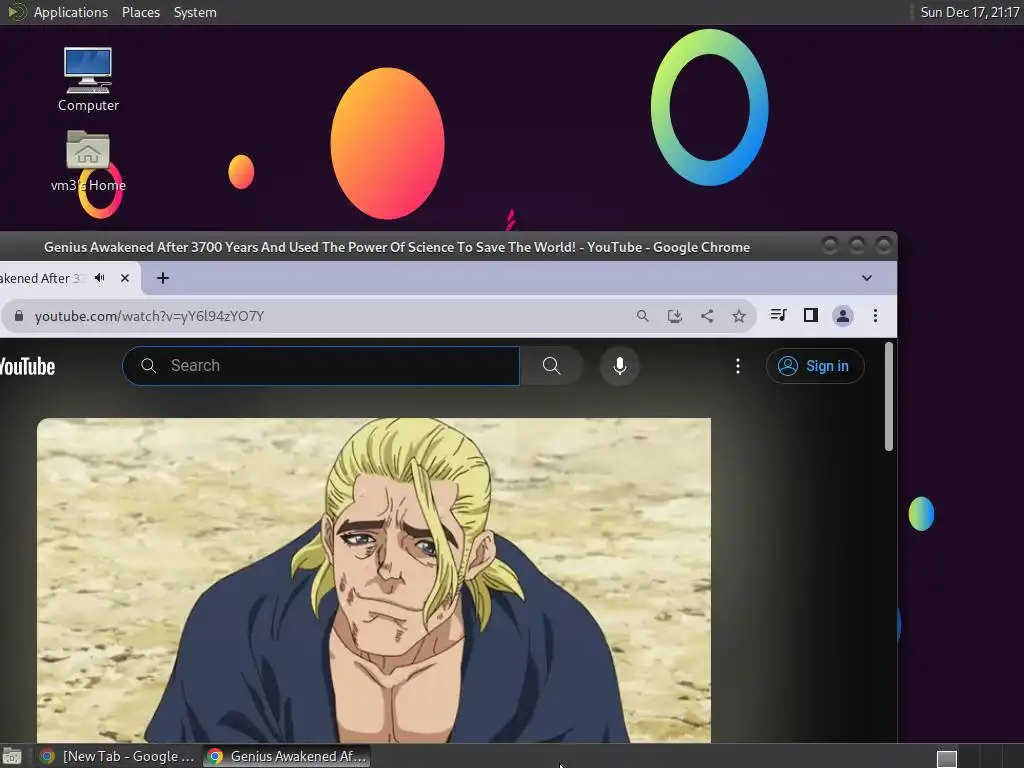Image resolution: width=1024 pixels, height=768 pixels.
Task: Click the date and time clock
Action: 970,12
